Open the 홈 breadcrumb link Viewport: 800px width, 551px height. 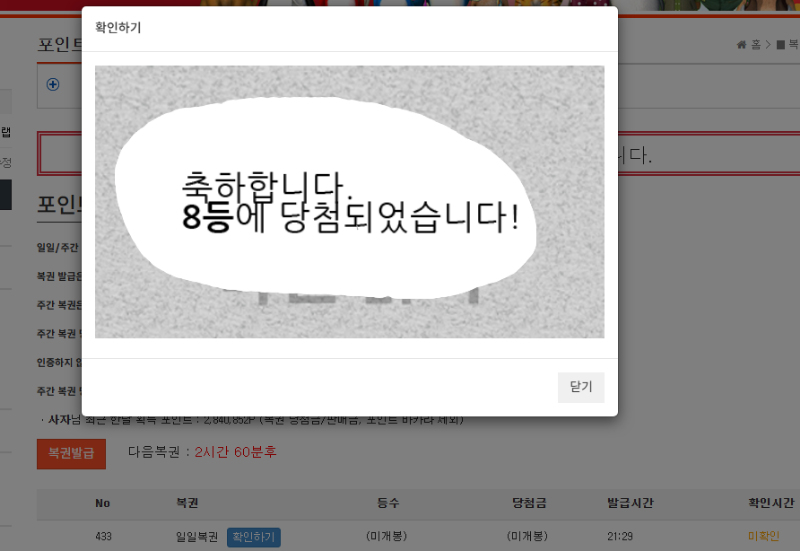[x=756, y=45]
